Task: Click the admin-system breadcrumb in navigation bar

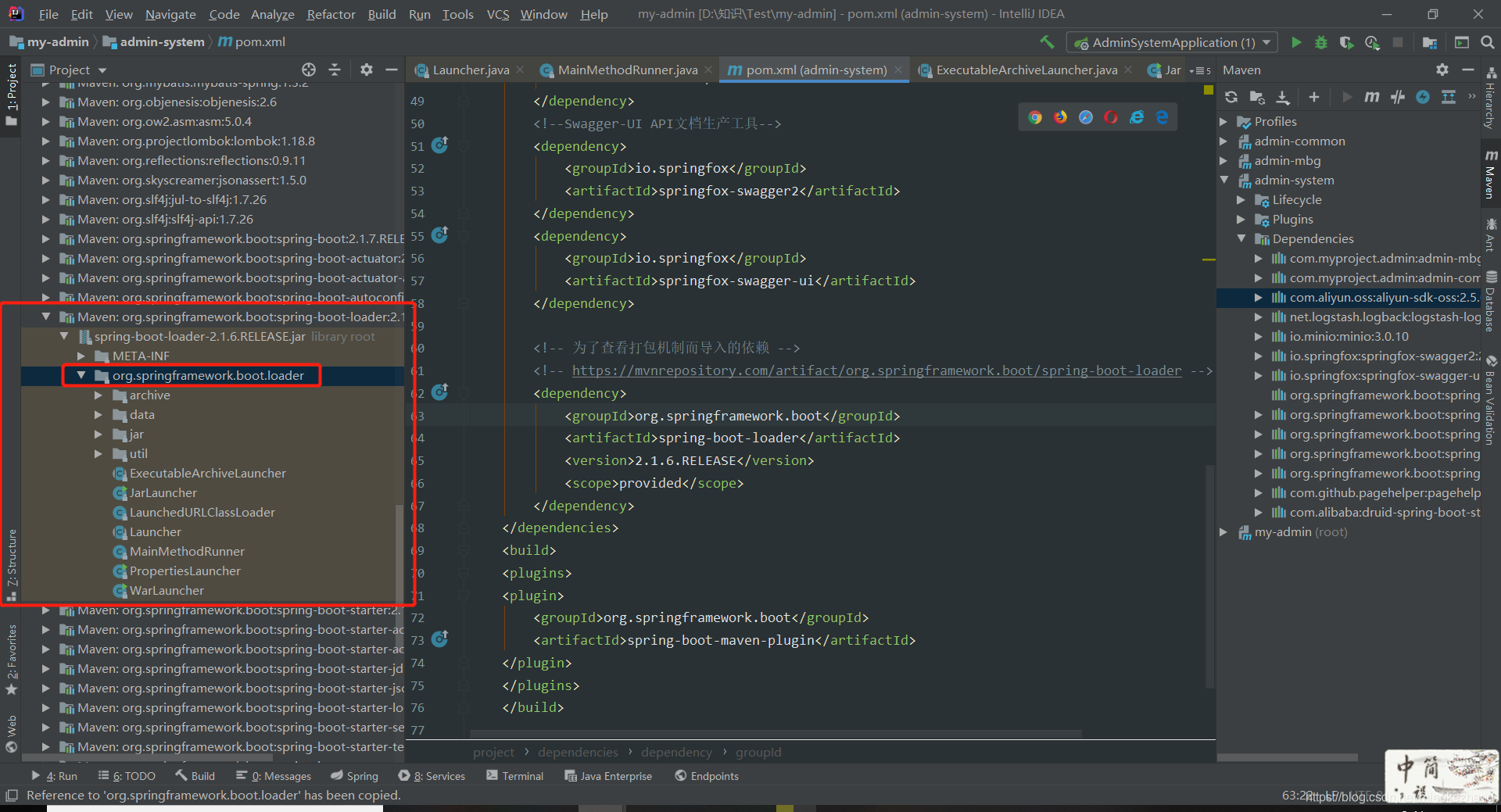Action: pos(154,42)
